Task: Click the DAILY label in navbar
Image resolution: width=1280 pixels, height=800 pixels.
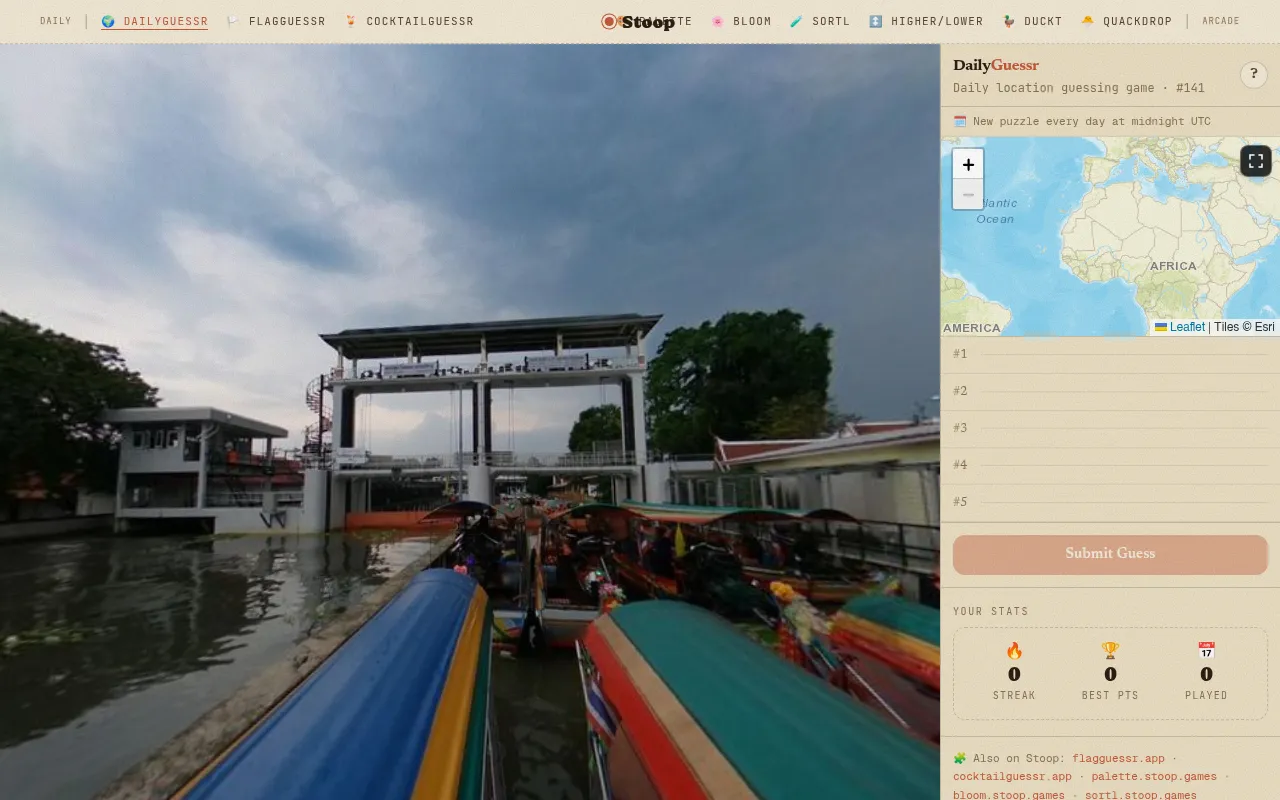Action: click(56, 21)
